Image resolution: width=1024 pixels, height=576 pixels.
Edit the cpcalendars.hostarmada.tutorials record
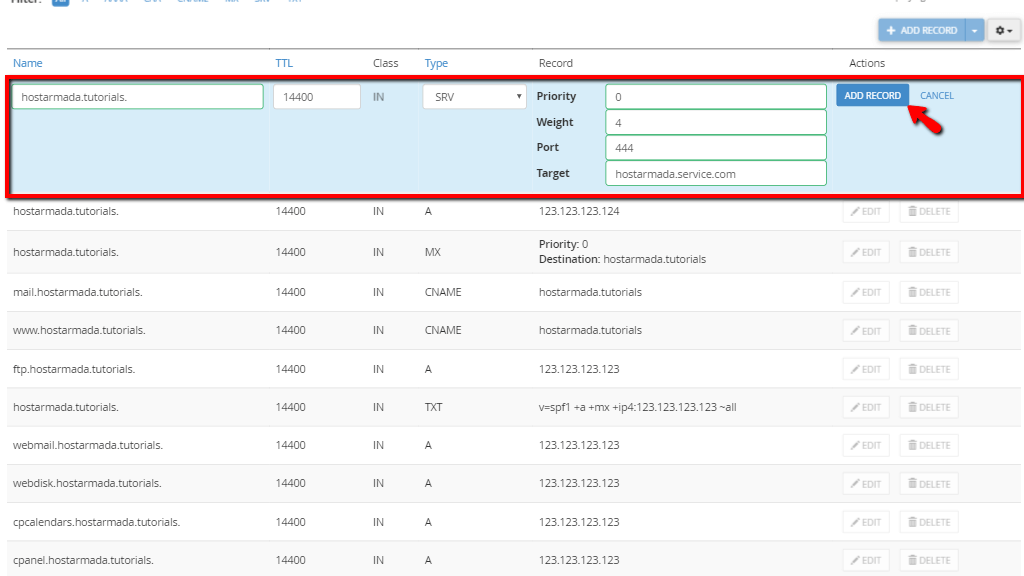click(x=866, y=522)
